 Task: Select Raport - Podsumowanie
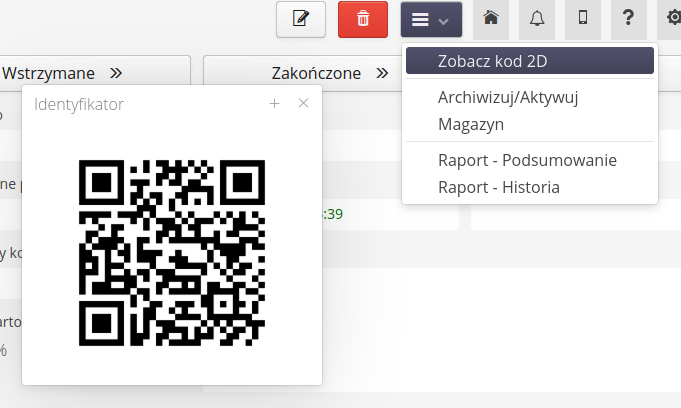pos(527,160)
